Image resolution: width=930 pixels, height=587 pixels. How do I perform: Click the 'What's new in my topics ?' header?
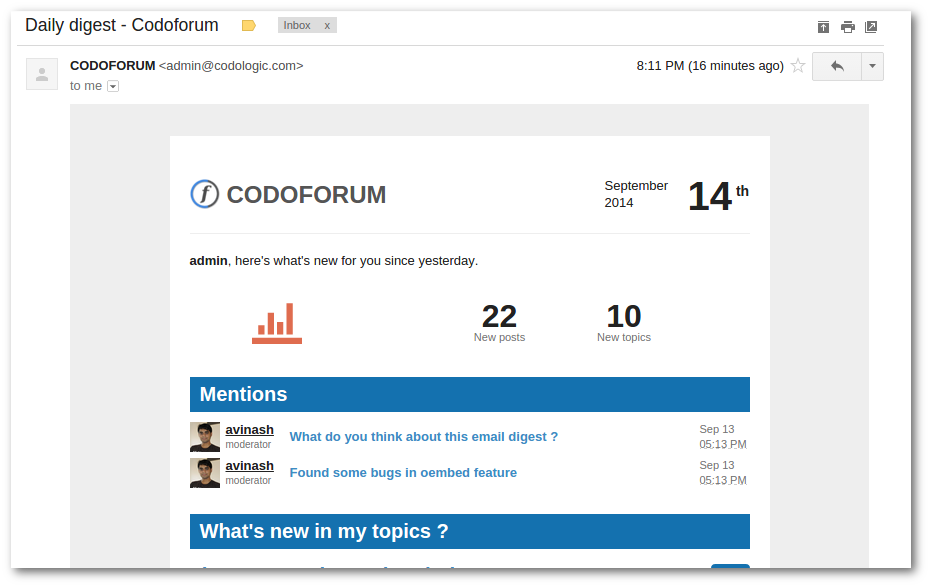pos(470,531)
